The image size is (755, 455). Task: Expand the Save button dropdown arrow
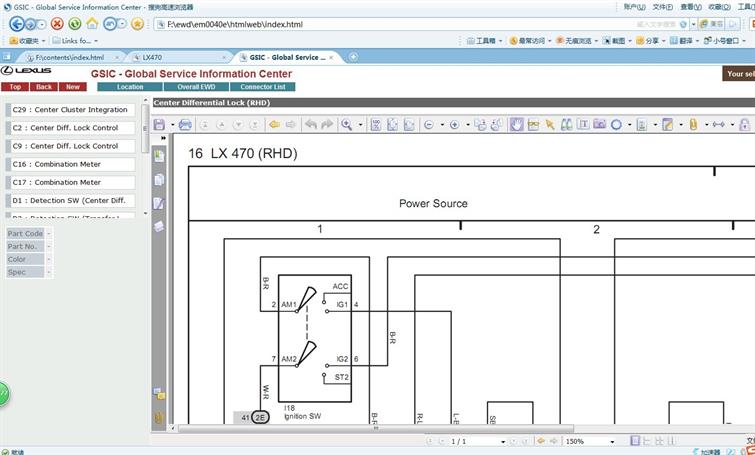tap(172, 125)
